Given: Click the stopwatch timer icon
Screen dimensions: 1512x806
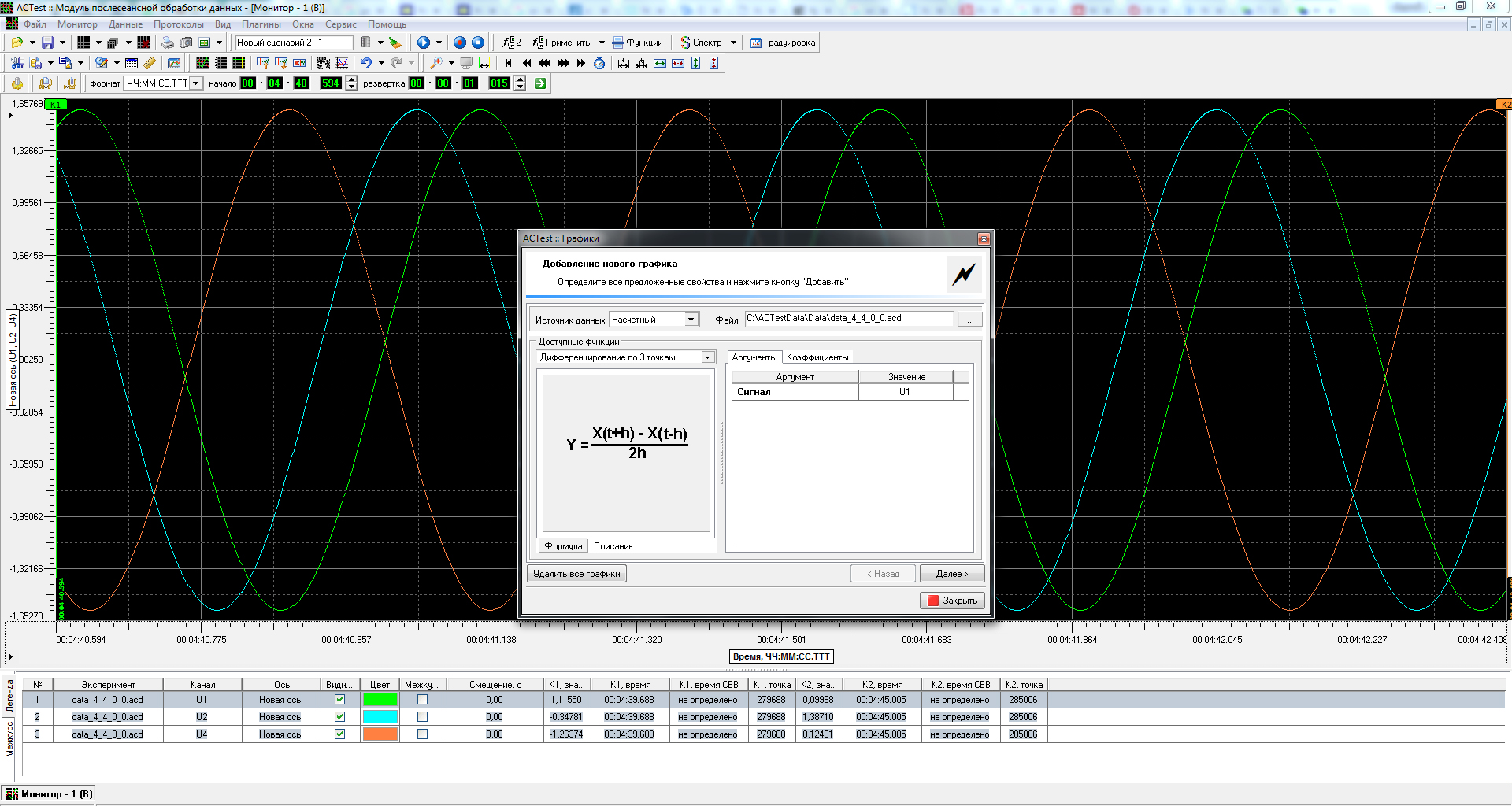Looking at the screenshot, I should click(599, 63).
